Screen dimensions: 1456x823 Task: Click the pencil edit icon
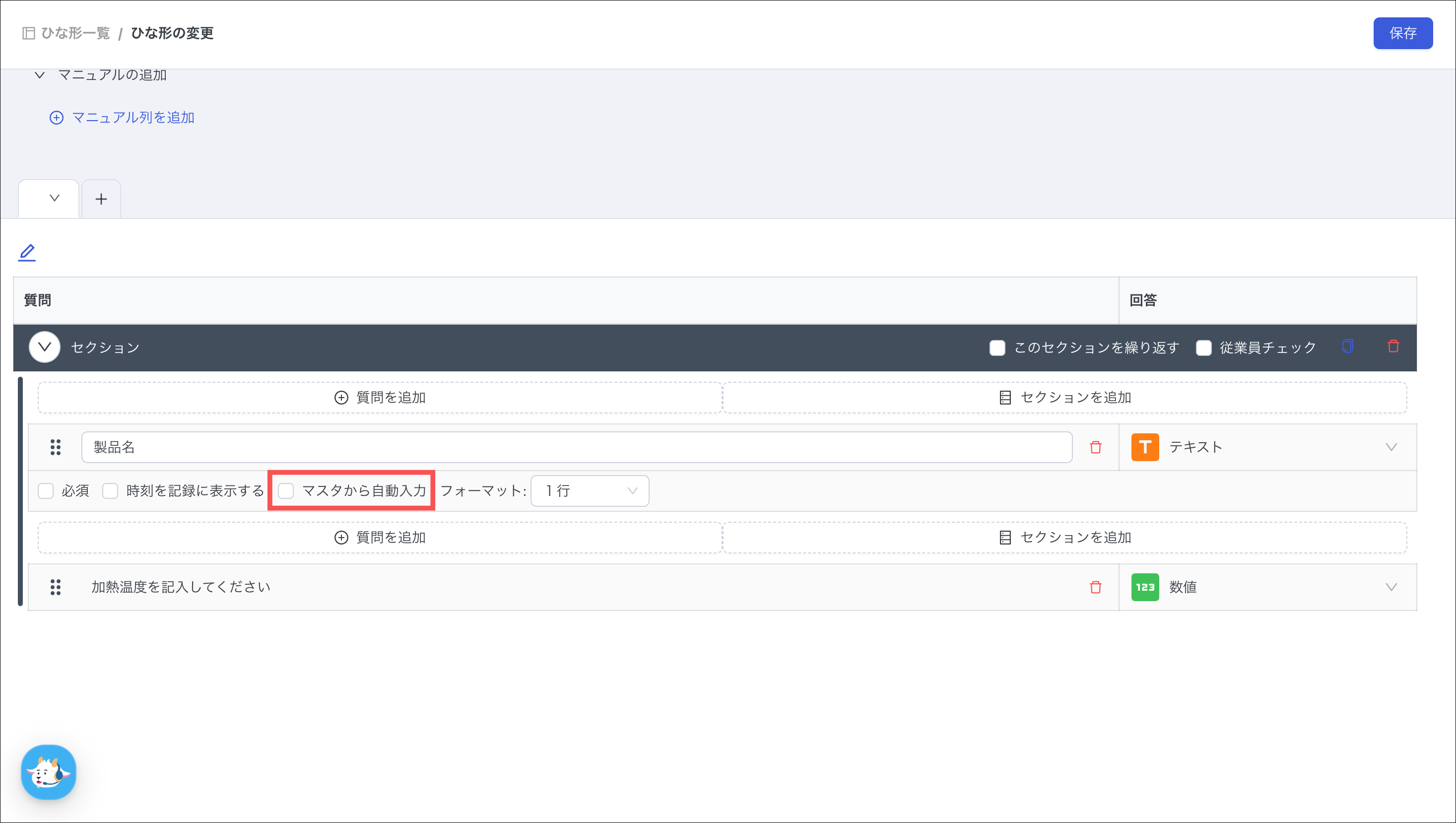(27, 252)
